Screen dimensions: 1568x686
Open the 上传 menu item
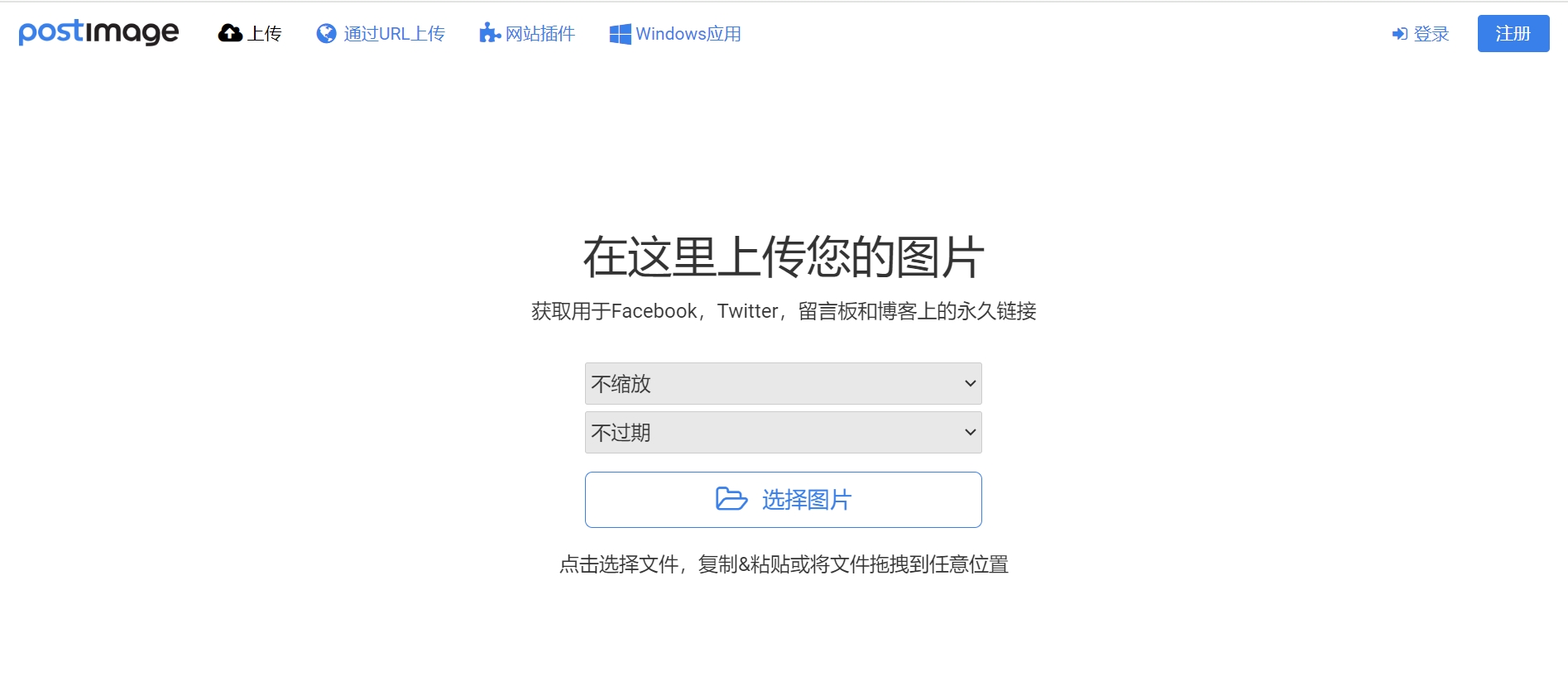point(250,33)
